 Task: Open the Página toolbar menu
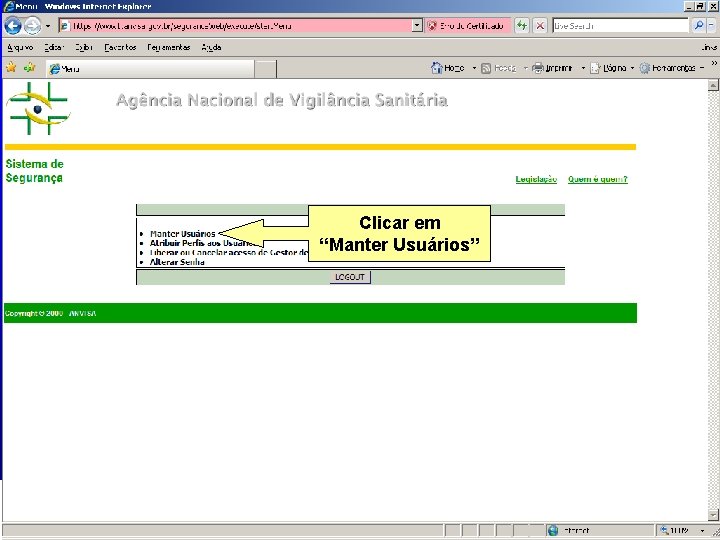pos(612,68)
